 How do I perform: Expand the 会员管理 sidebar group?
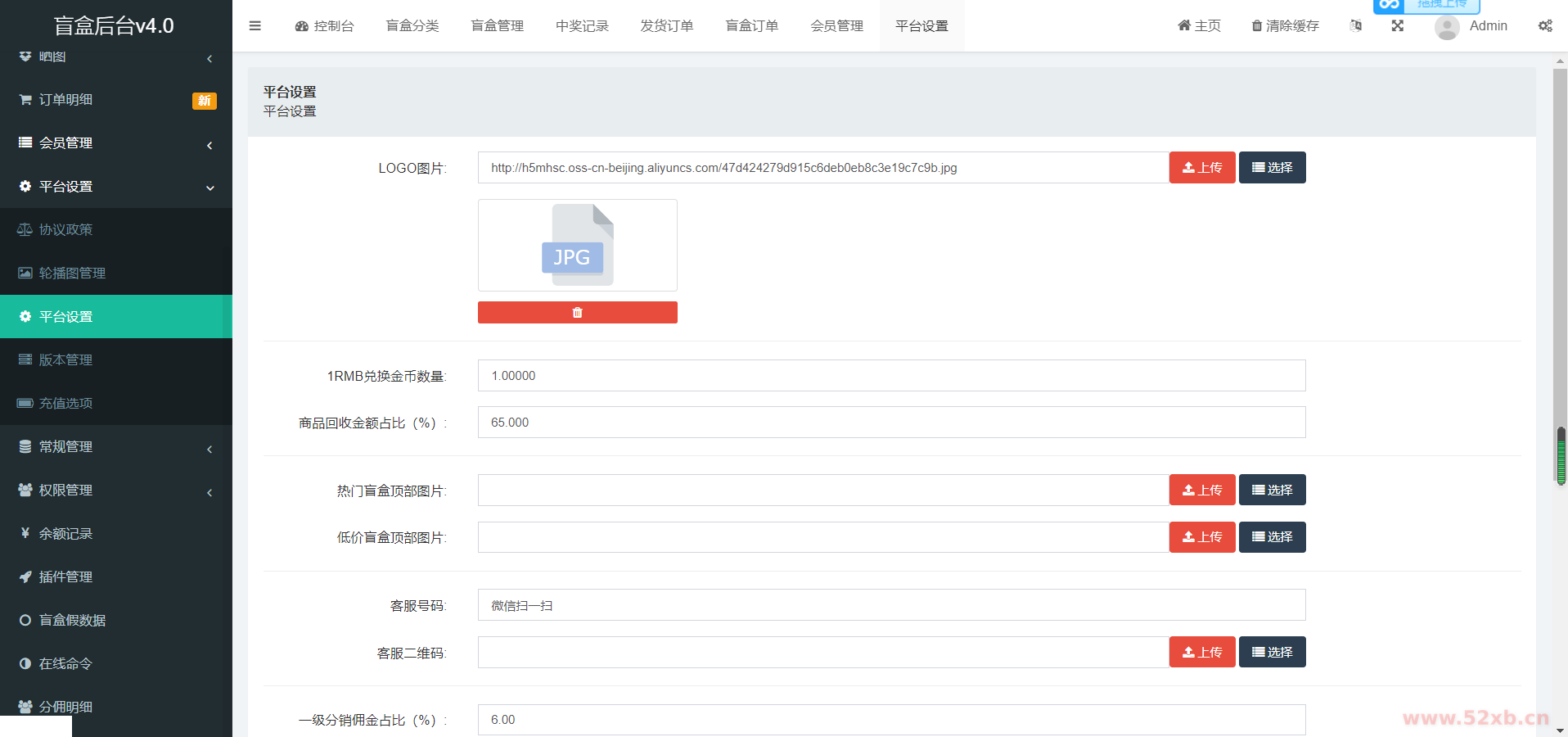(x=115, y=143)
